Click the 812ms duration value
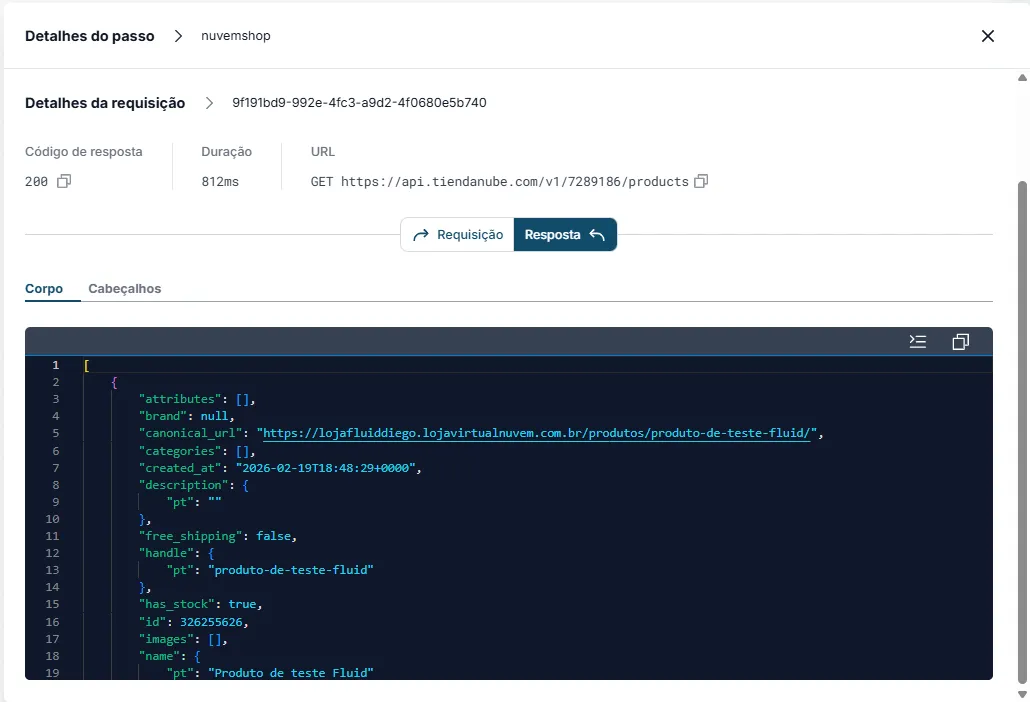1030x702 pixels. [220, 182]
